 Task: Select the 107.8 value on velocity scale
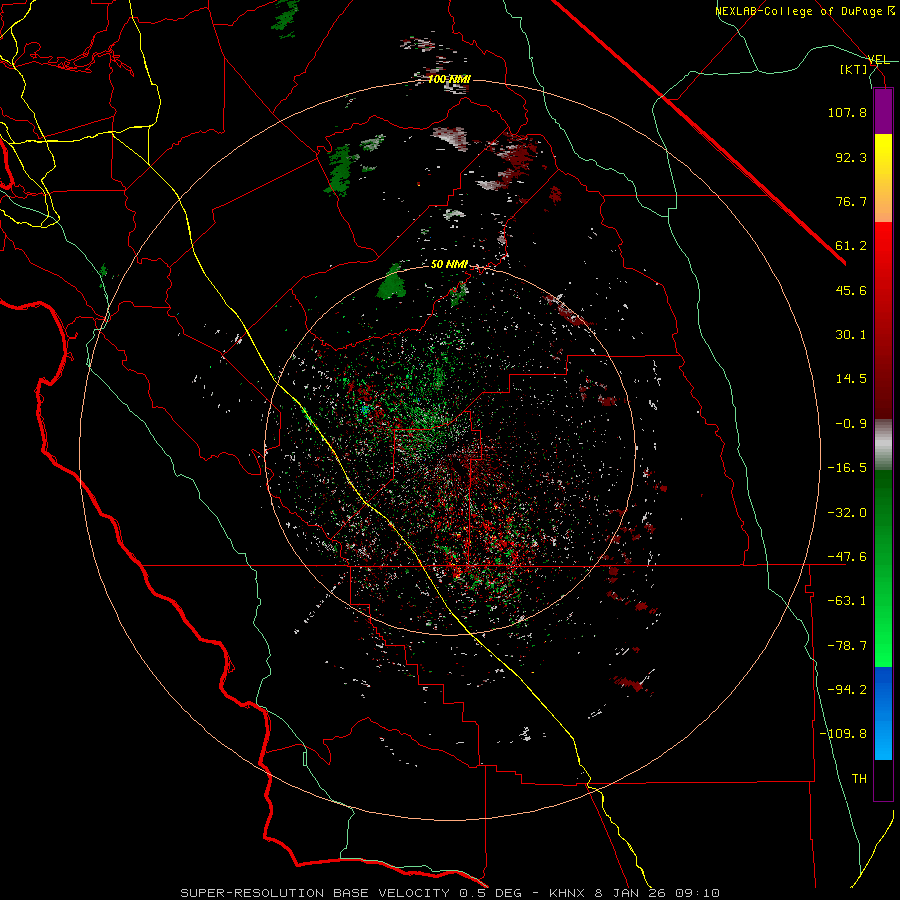coord(847,112)
